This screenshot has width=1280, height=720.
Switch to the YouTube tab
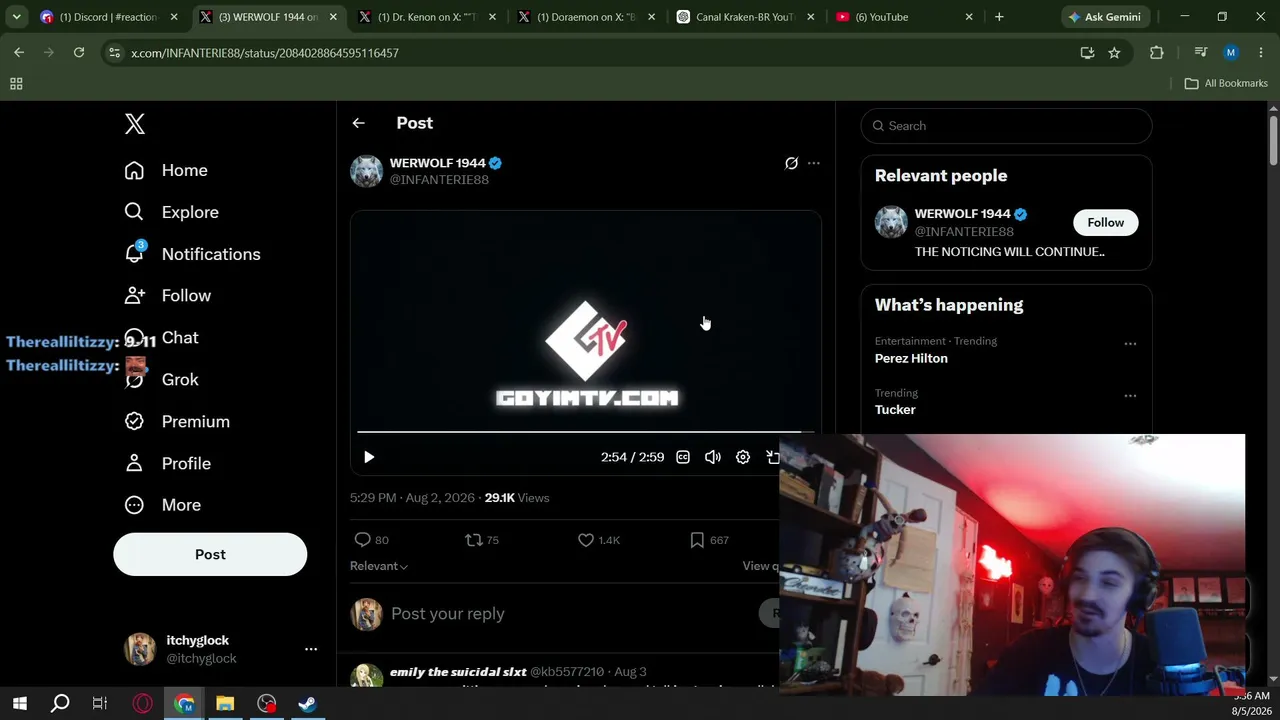point(905,17)
